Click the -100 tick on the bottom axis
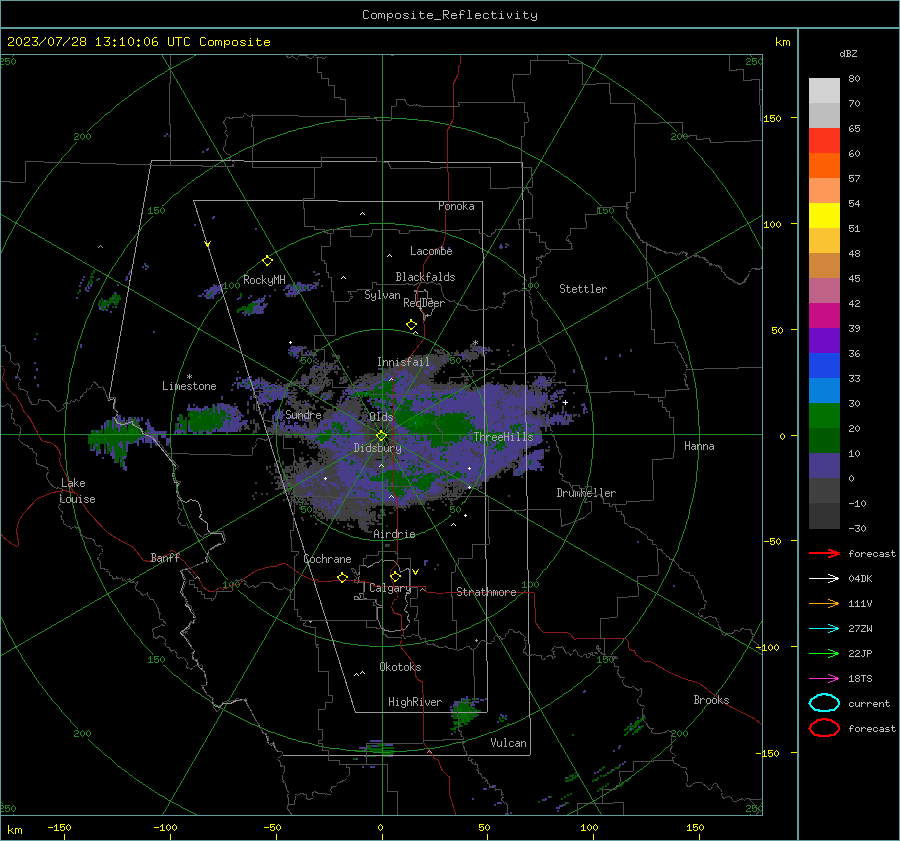900x841 pixels. pyautogui.click(x=165, y=827)
